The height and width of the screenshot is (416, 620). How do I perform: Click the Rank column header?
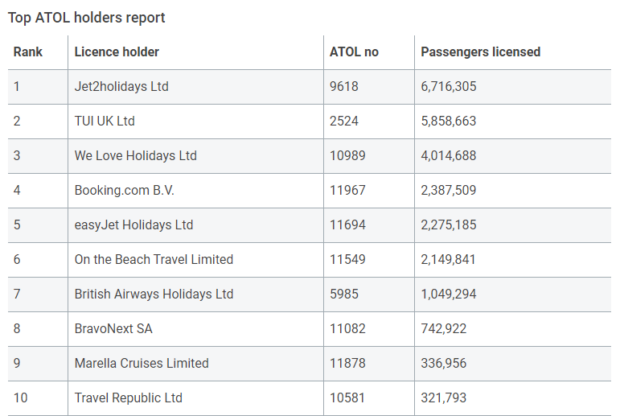point(27,52)
